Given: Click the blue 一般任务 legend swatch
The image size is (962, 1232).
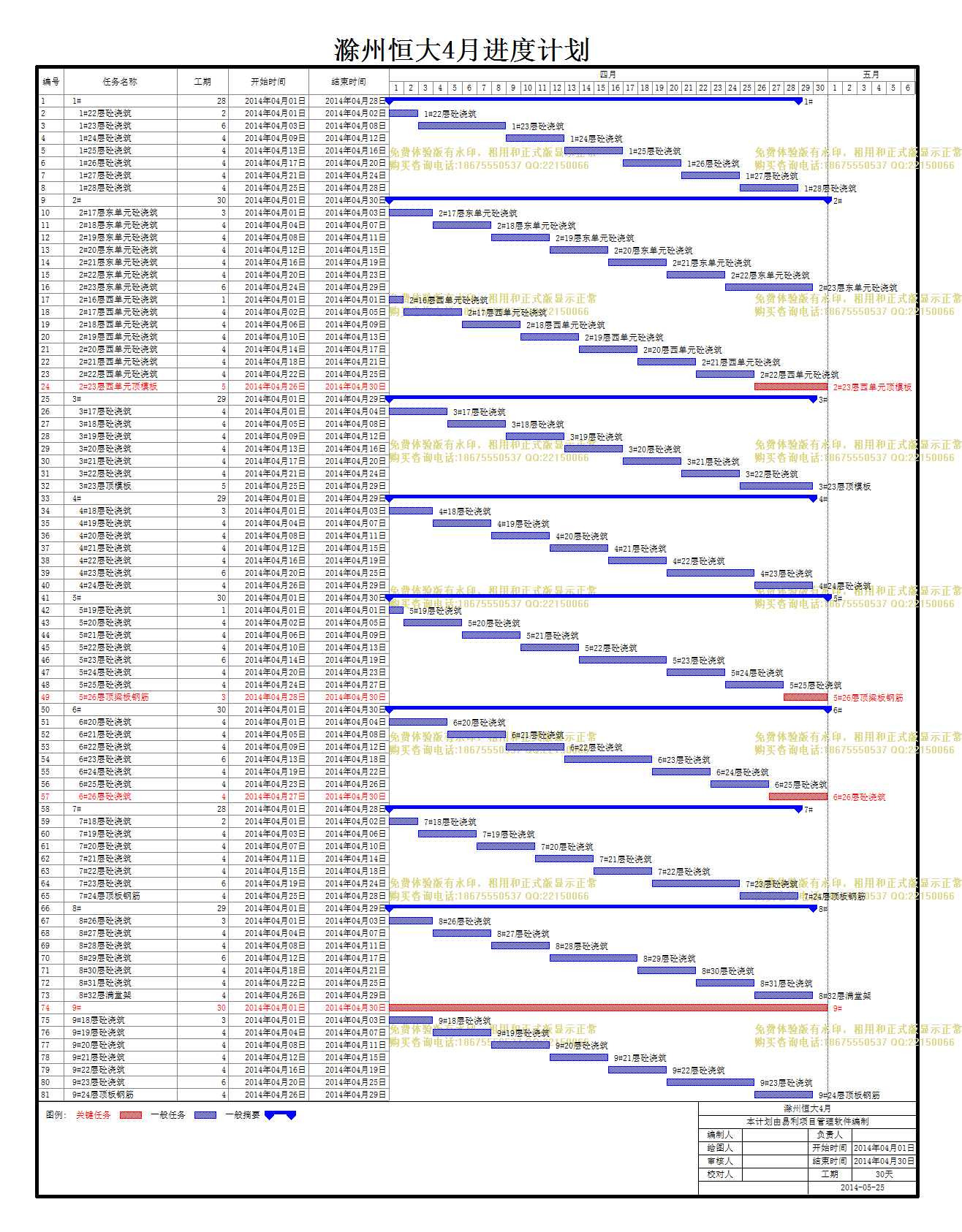Looking at the screenshot, I should [205, 1115].
